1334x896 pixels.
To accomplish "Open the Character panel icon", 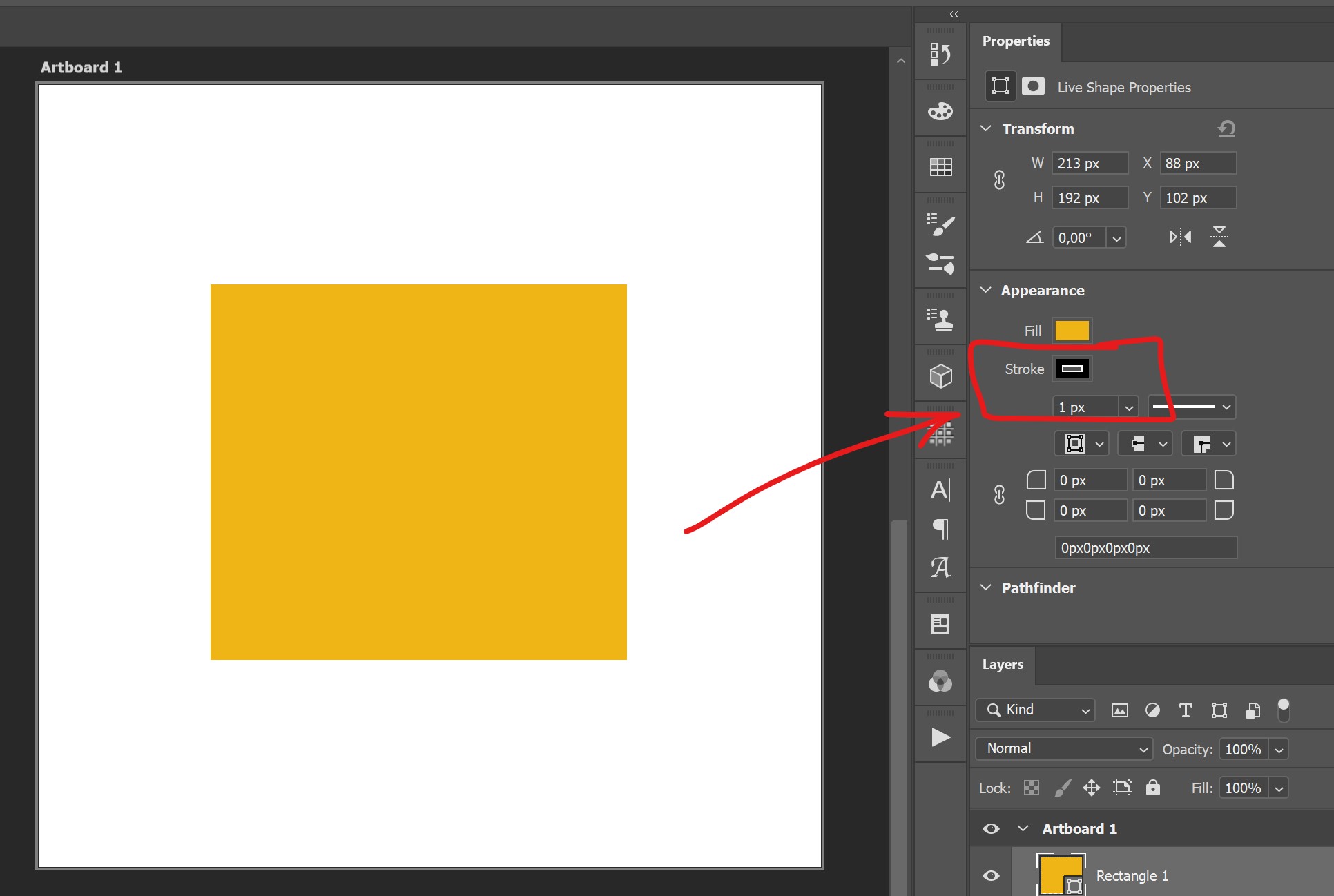I will [x=940, y=490].
